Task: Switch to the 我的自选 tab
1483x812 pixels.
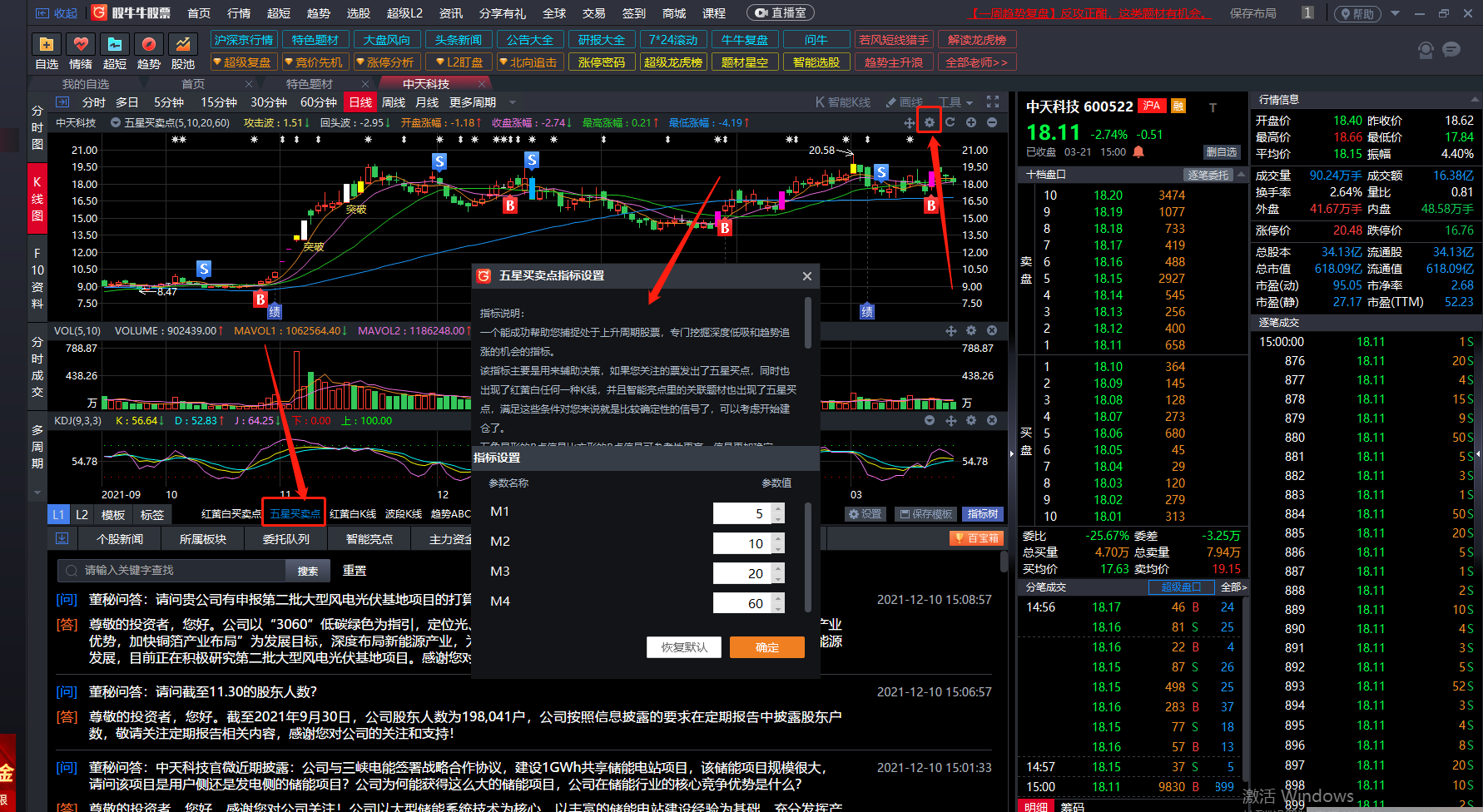Action: click(86, 83)
